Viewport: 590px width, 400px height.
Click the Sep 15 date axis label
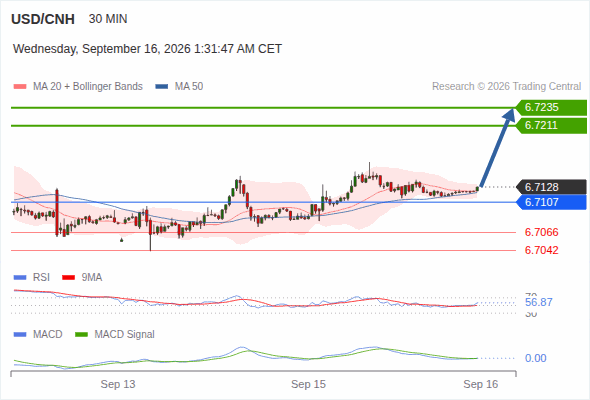click(308, 384)
